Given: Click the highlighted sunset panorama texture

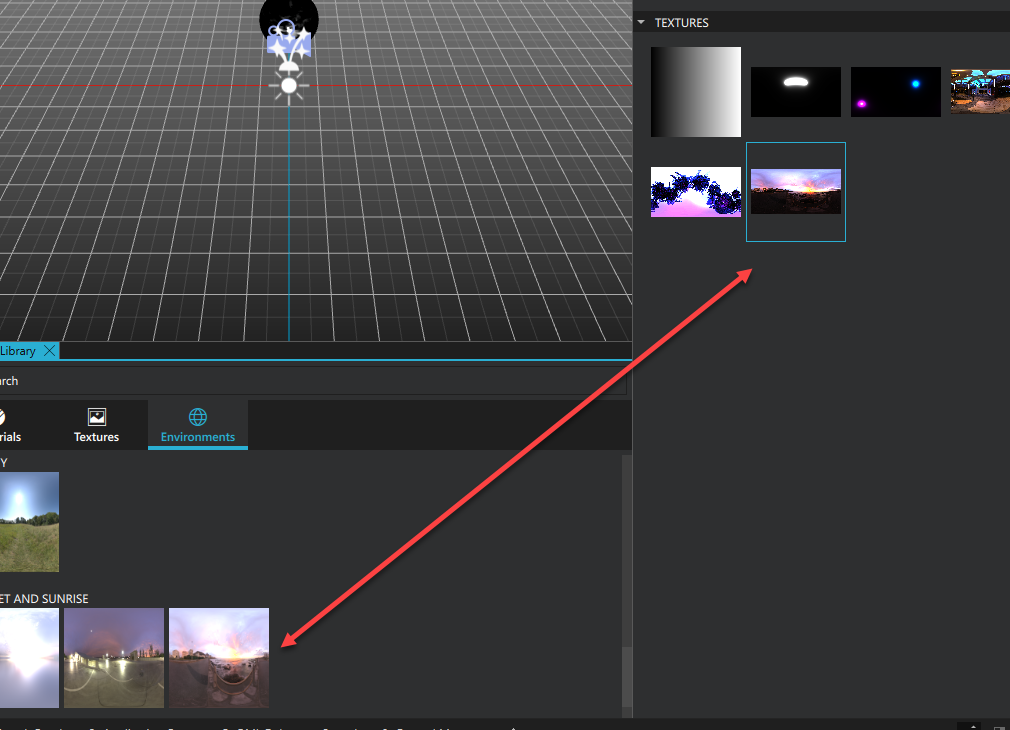Looking at the screenshot, I should click(795, 192).
